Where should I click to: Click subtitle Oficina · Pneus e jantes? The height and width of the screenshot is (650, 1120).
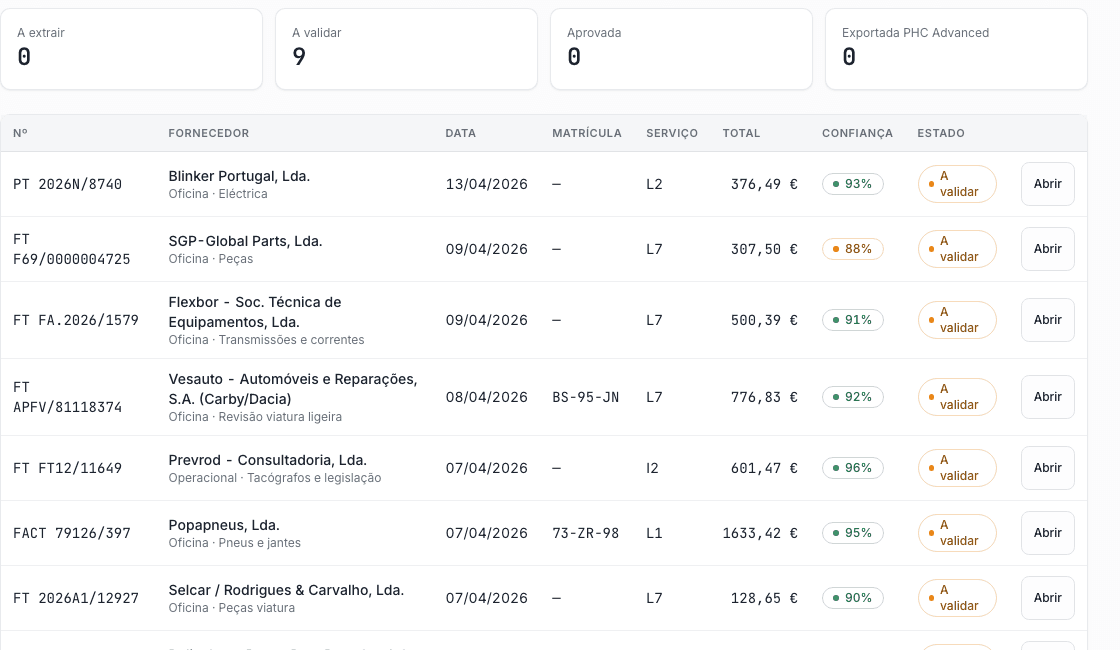coord(234,543)
